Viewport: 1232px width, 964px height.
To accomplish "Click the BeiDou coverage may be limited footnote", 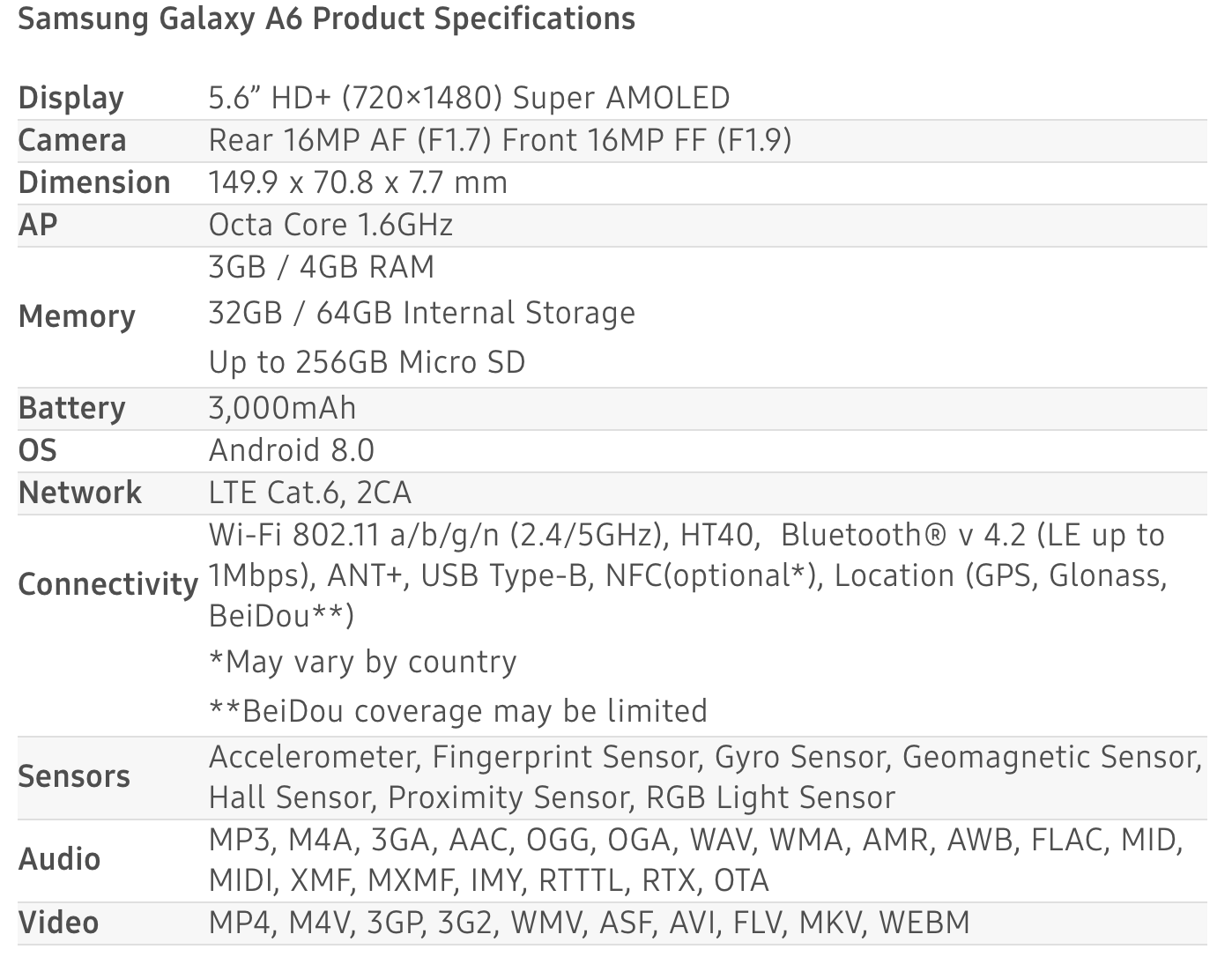I will (x=458, y=711).
